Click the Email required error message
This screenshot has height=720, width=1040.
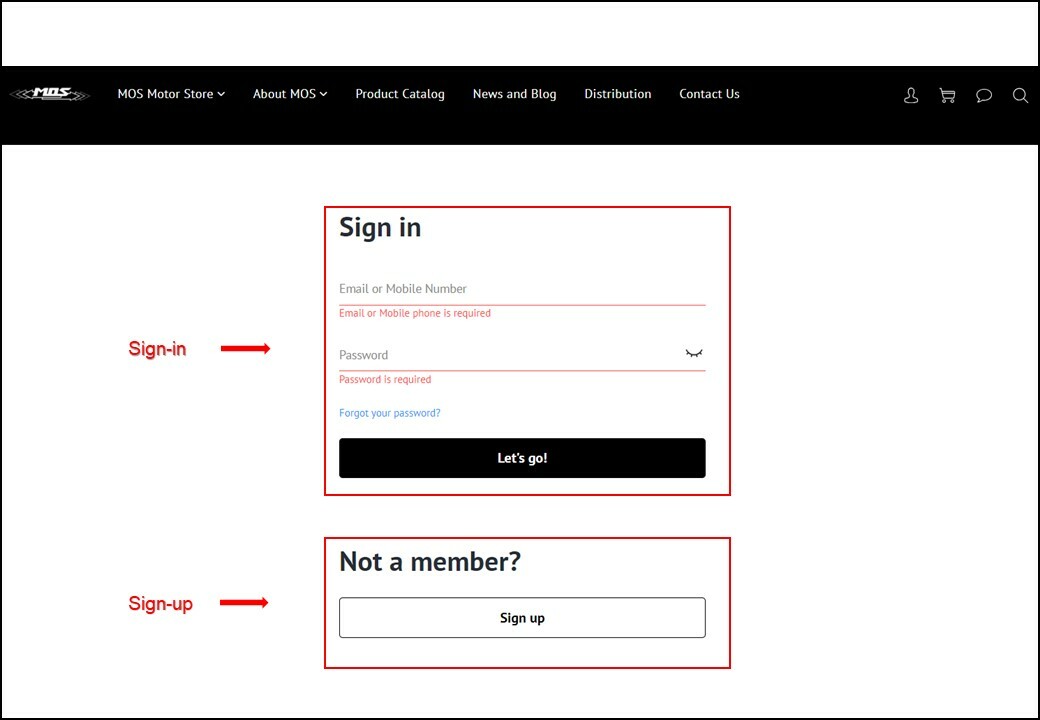click(x=415, y=313)
